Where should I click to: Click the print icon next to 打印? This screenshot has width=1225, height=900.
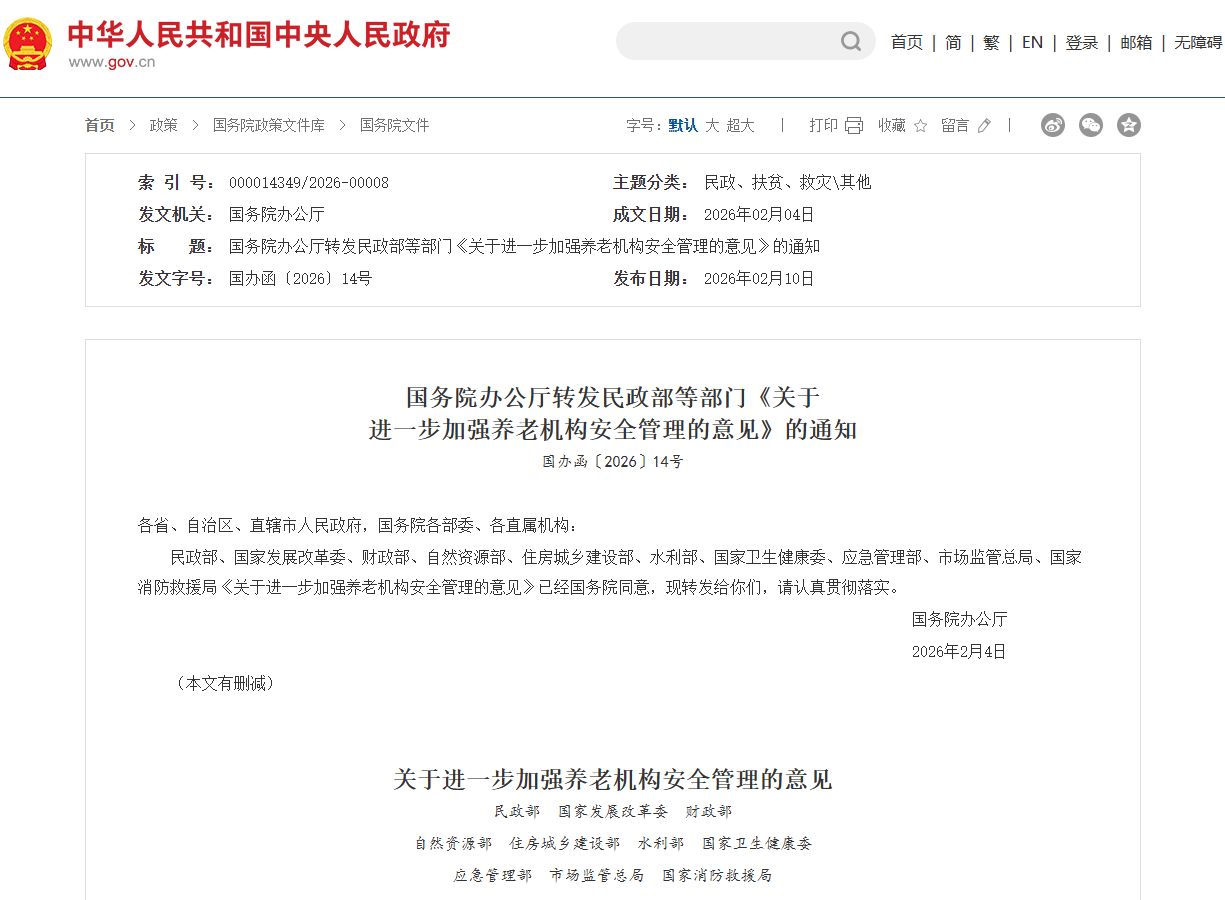pos(853,124)
